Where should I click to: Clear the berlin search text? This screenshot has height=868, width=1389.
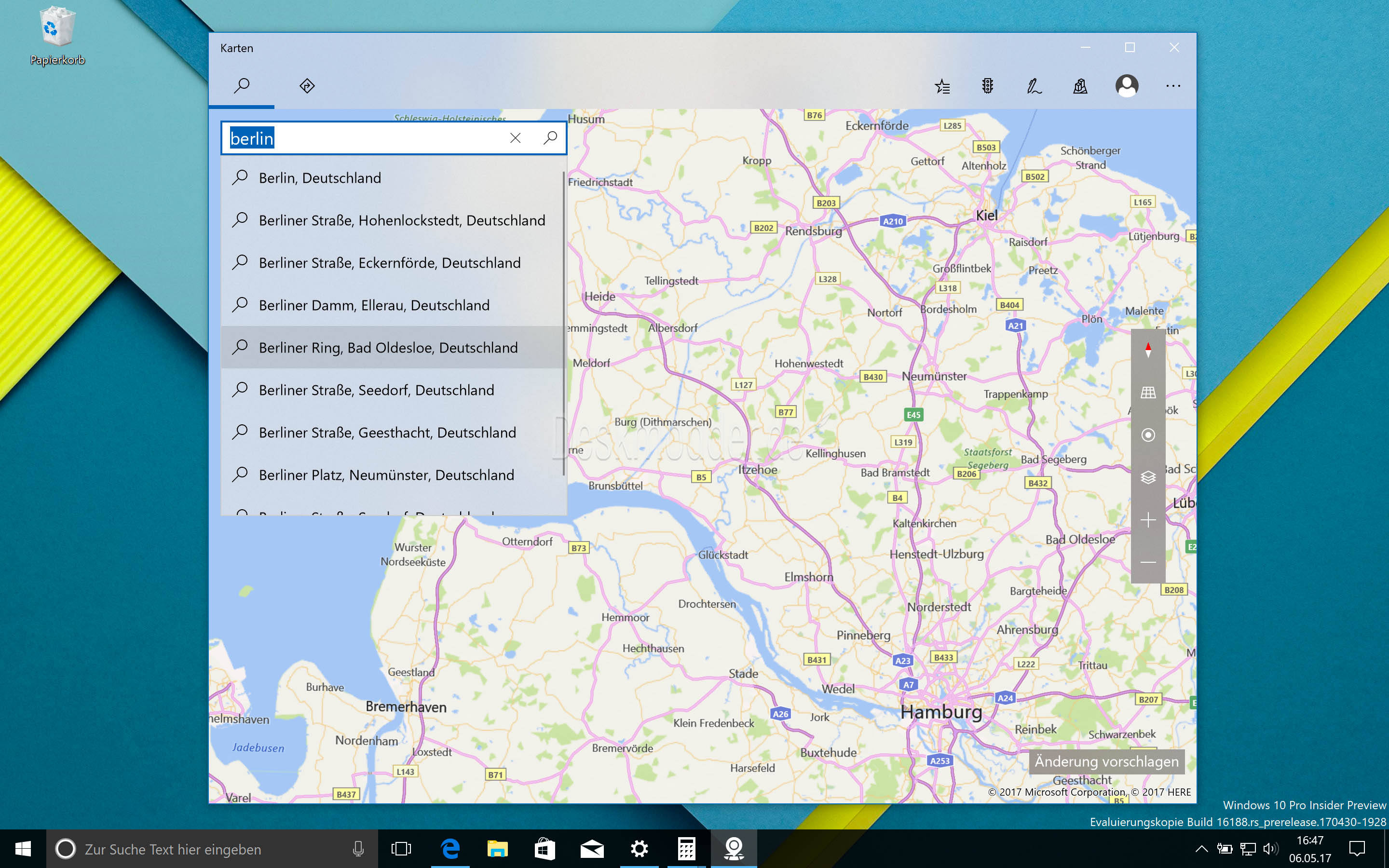pyautogui.click(x=515, y=138)
